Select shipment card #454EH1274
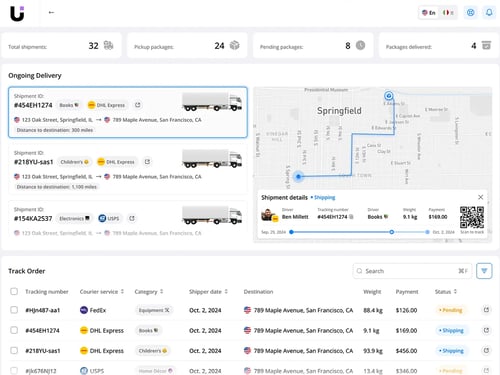The width and height of the screenshot is (500, 375). click(128, 112)
